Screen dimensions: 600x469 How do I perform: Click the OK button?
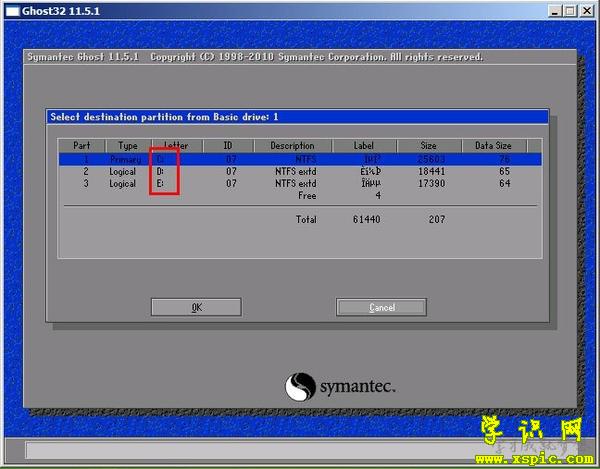196,307
